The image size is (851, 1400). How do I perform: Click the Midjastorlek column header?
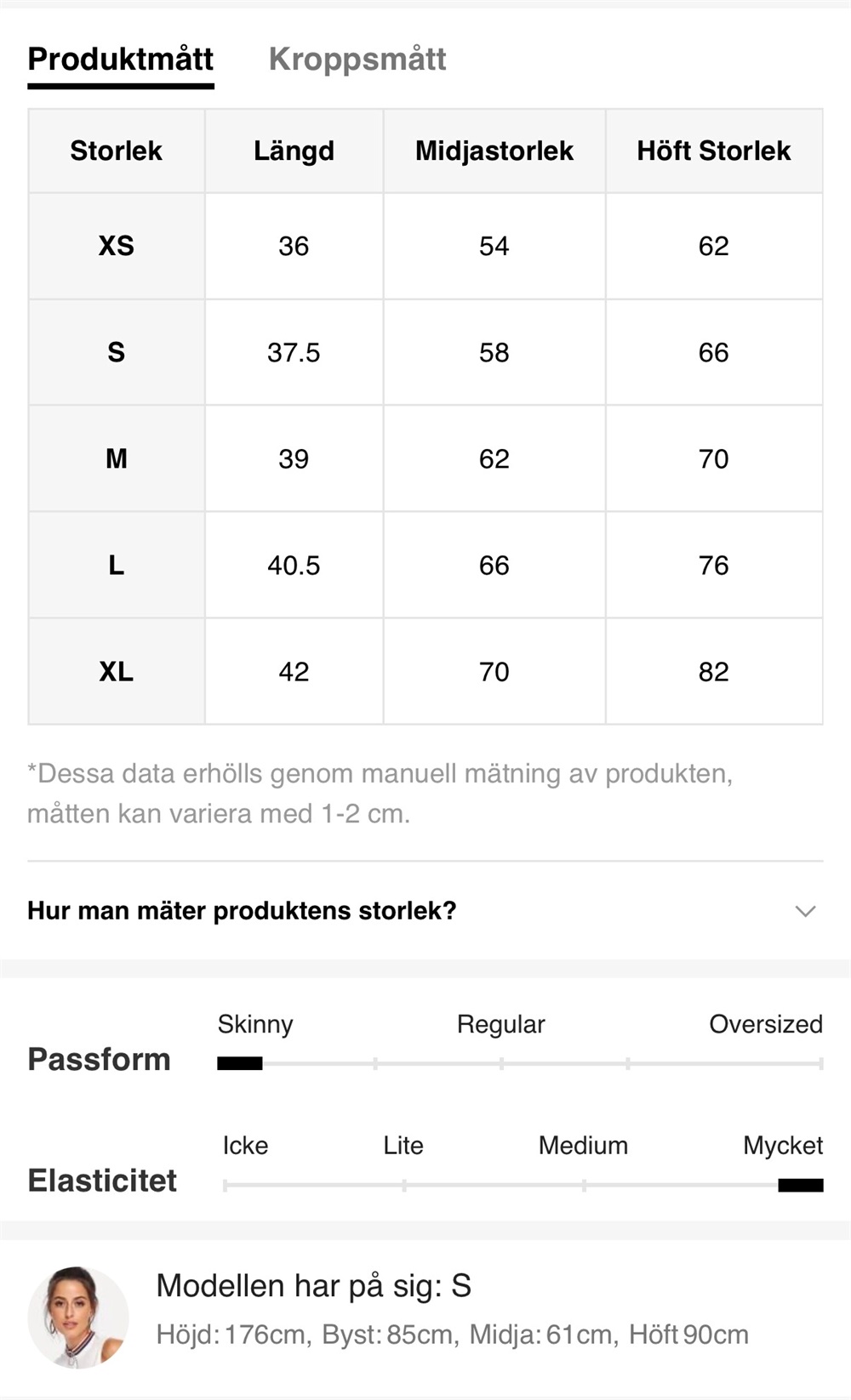point(494,151)
